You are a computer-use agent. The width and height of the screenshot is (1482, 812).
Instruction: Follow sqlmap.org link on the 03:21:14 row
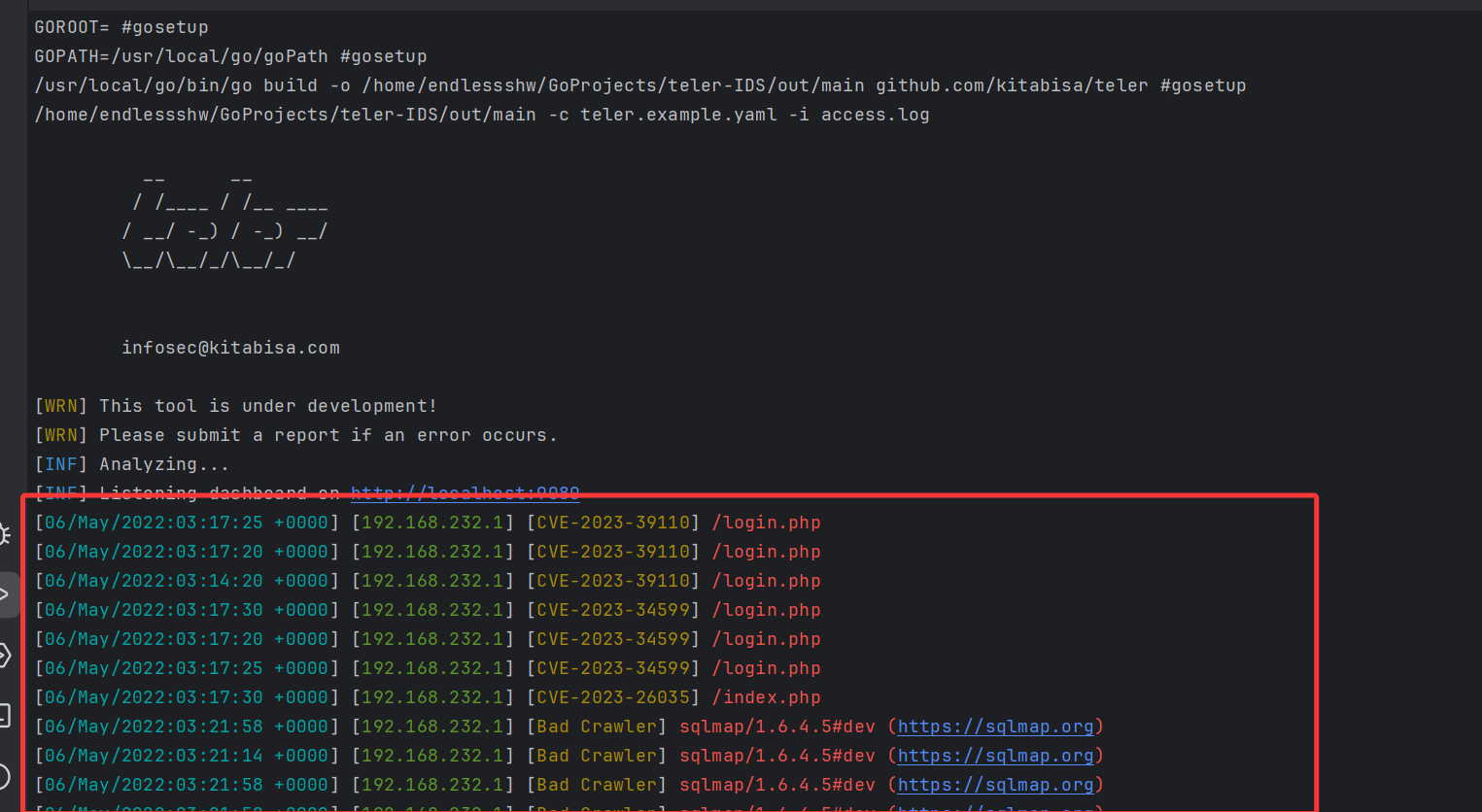[995, 756]
